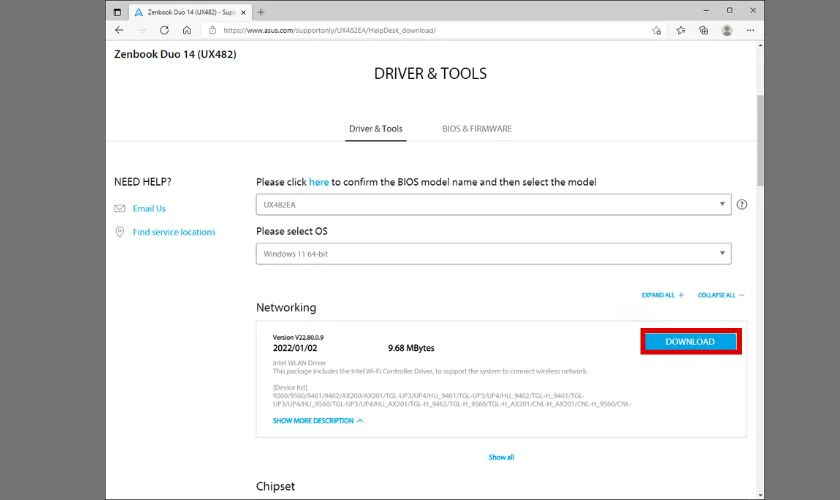Click the address bar URL
The height and width of the screenshot is (500, 840).
[x=329, y=31]
